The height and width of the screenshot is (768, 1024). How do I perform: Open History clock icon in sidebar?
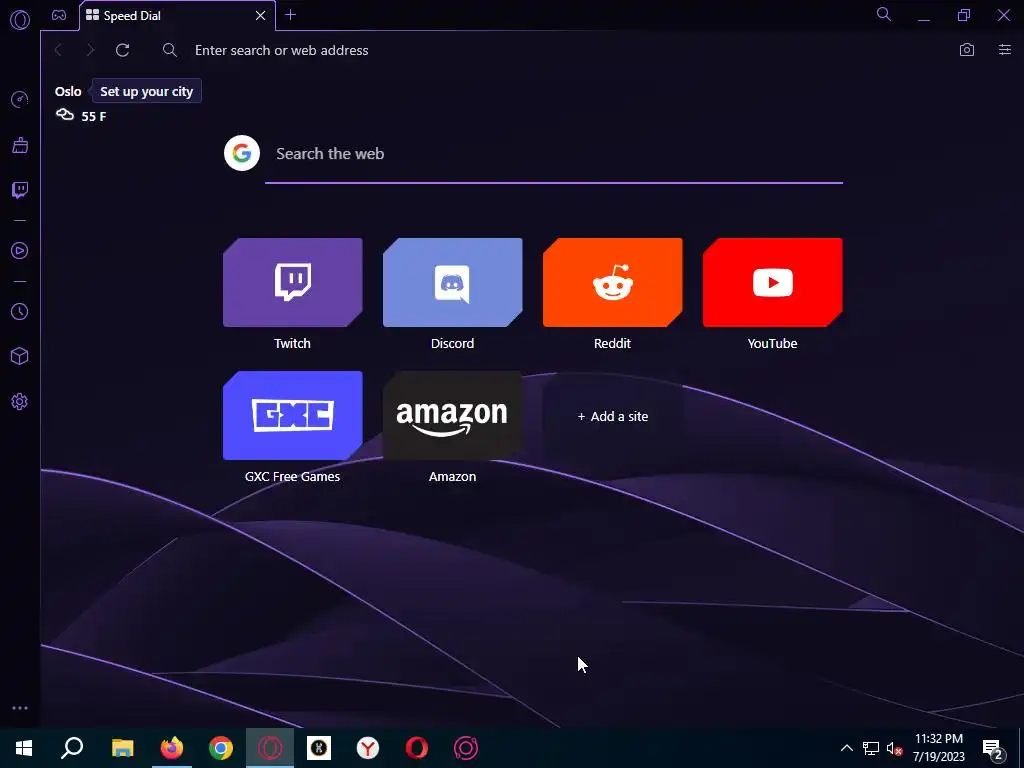(20, 312)
